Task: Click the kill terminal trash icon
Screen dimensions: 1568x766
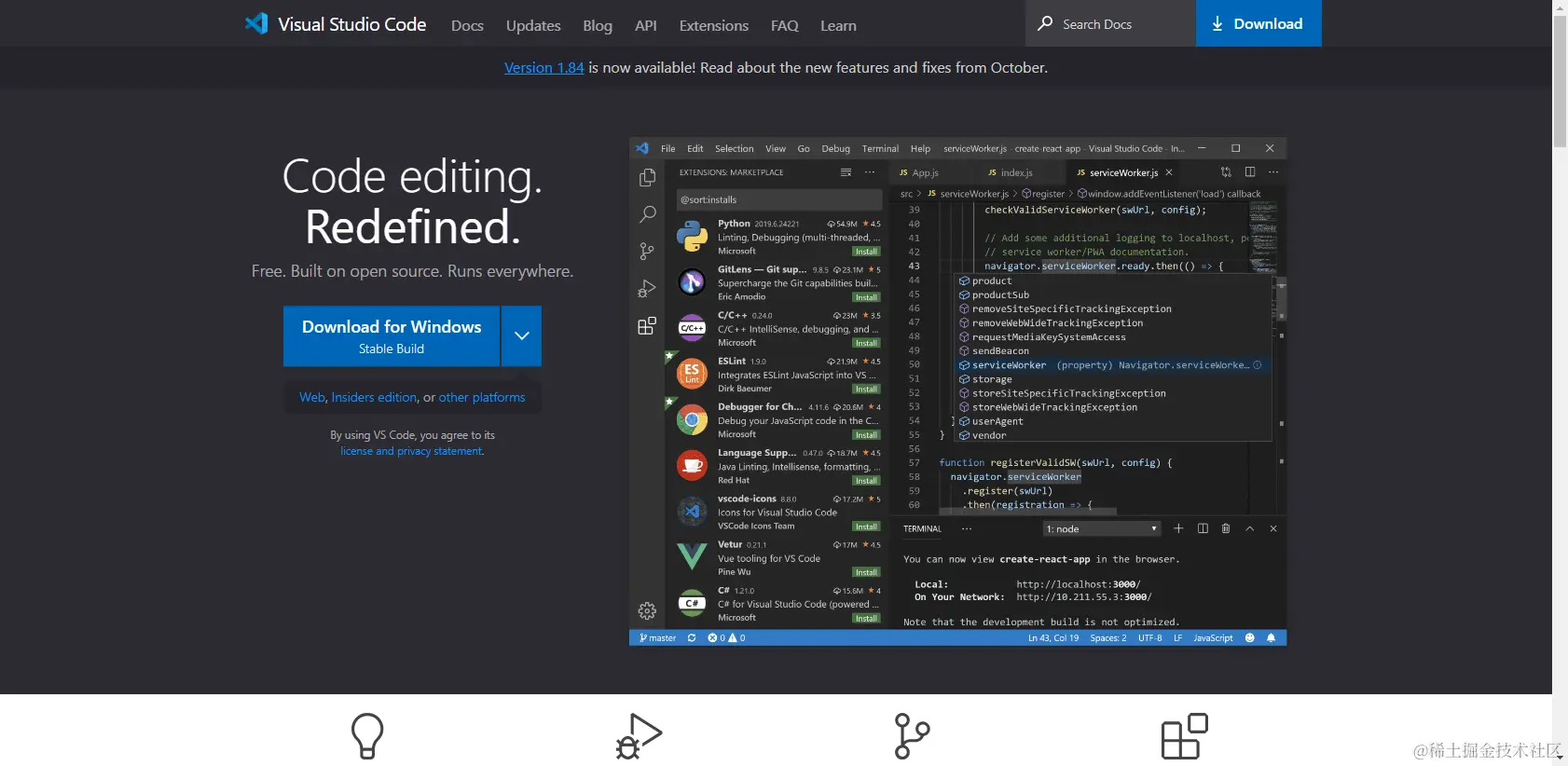Action: (1226, 528)
